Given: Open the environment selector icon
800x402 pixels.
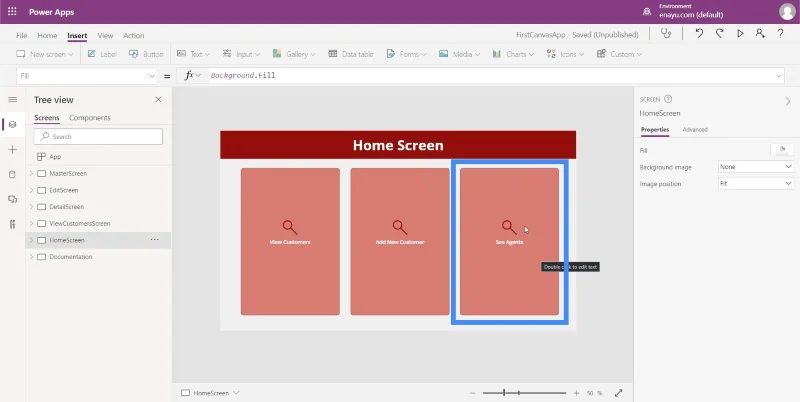Looking at the screenshot, I should (647, 12).
